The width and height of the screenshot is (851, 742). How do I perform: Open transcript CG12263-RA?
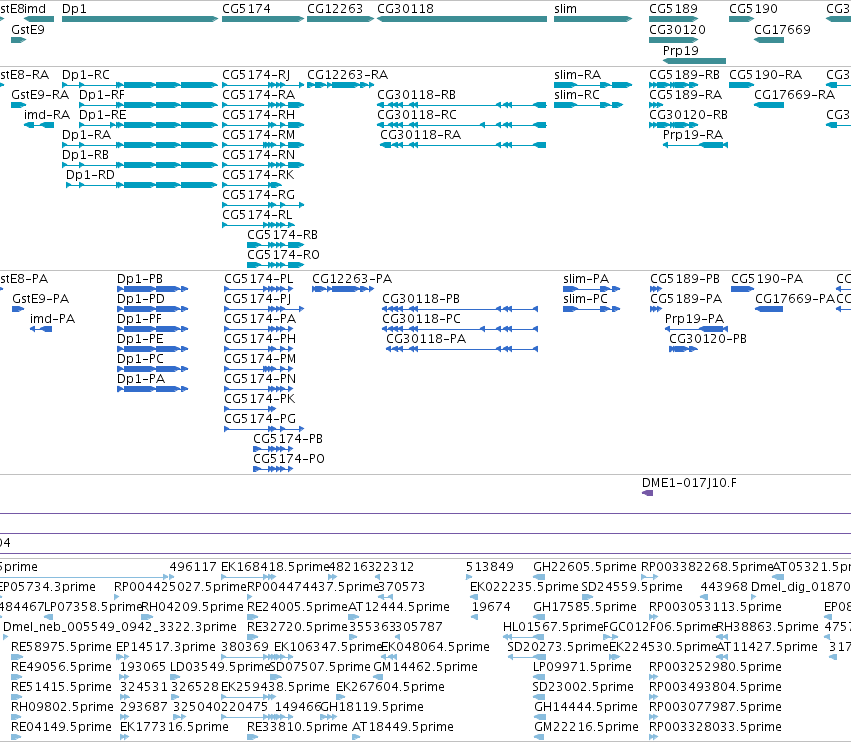pyautogui.click(x=340, y=85)
